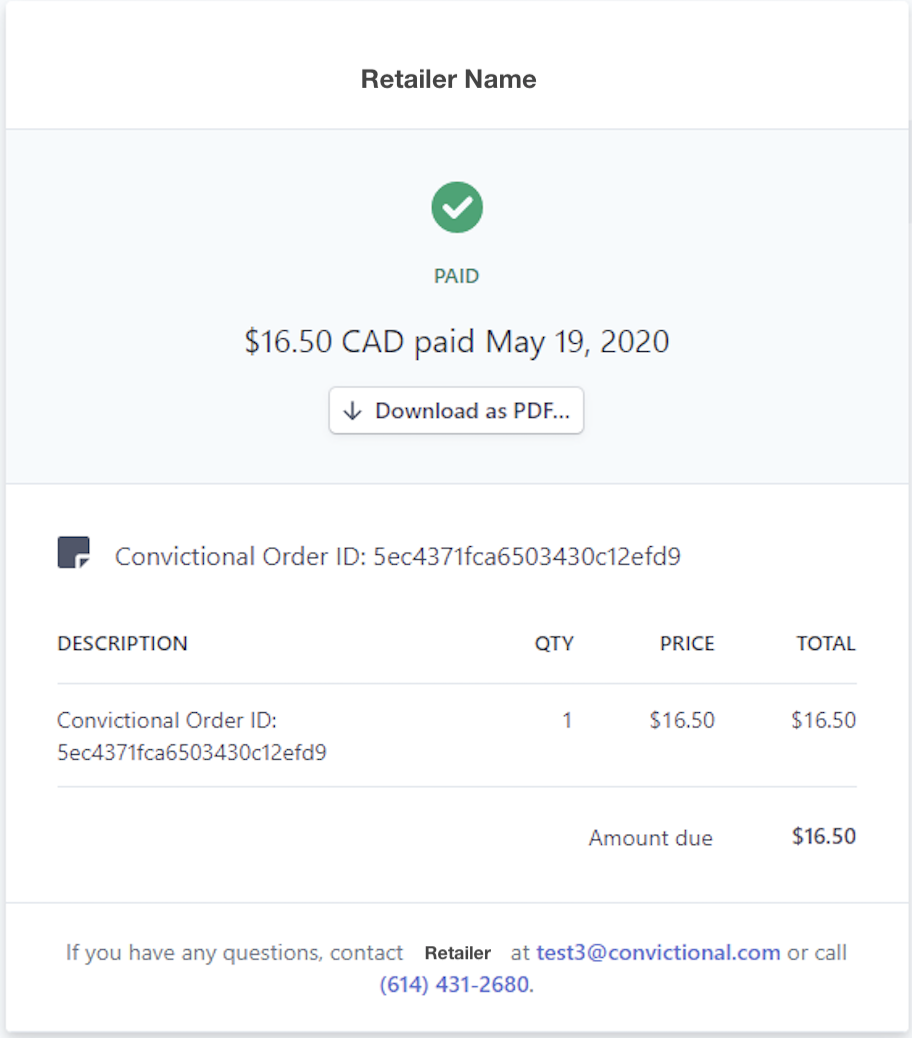Click the download arrow icon
Viewport: 912px width, 1038px height.
point(353,411)
